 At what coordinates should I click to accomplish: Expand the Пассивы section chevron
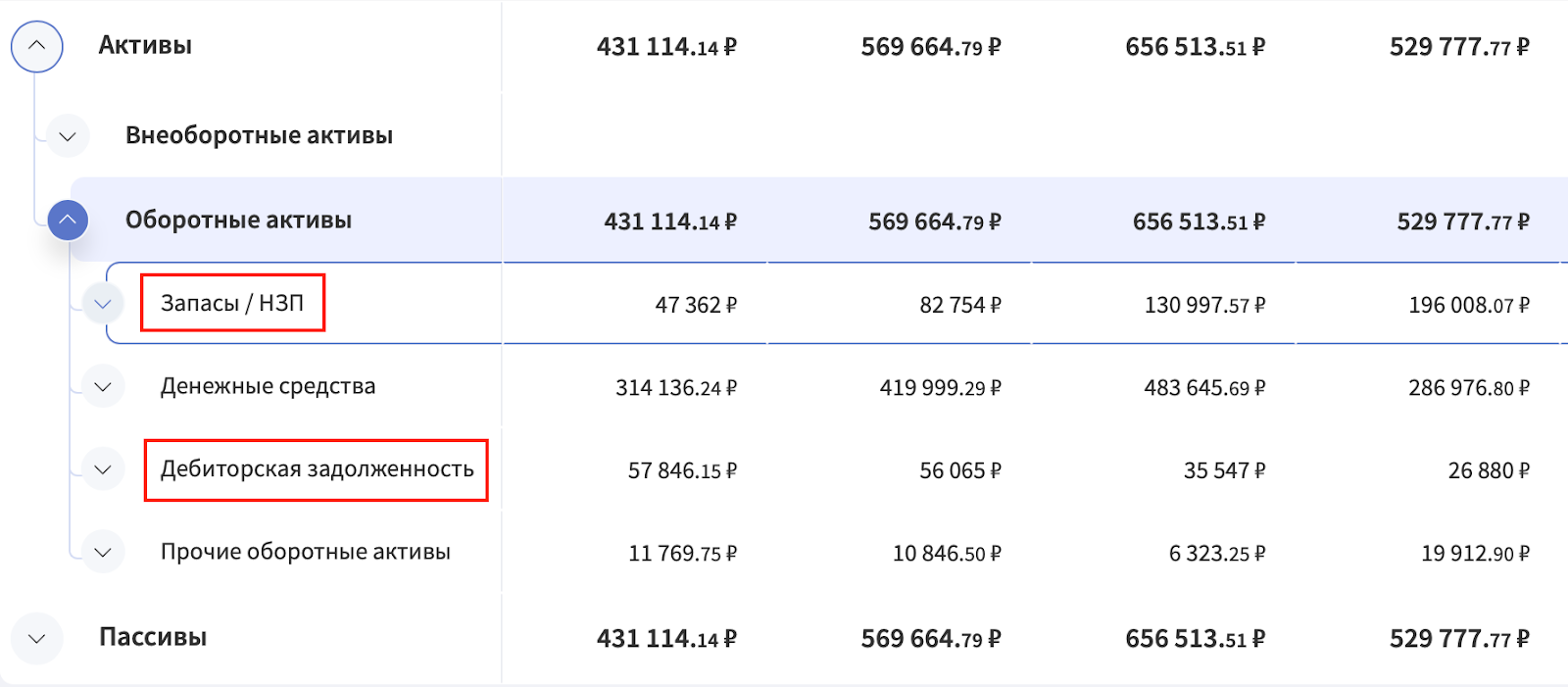click(37, 639)
